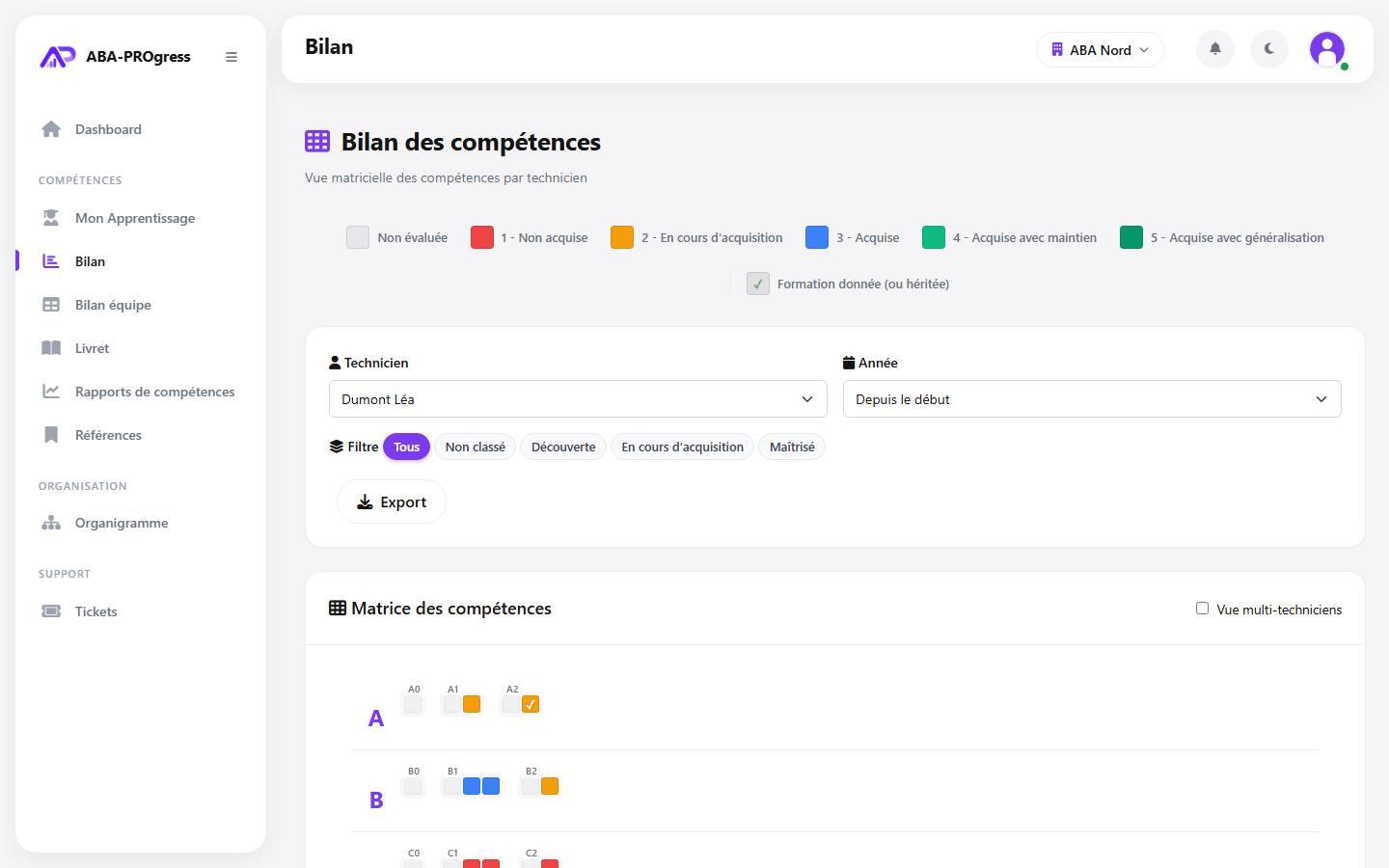Image resolution: width=1389 pixels, height=868 pixels.
Task: Click the Formation donnée legend checkmark box
Action: pyautogui.click(x=758, y=284)
